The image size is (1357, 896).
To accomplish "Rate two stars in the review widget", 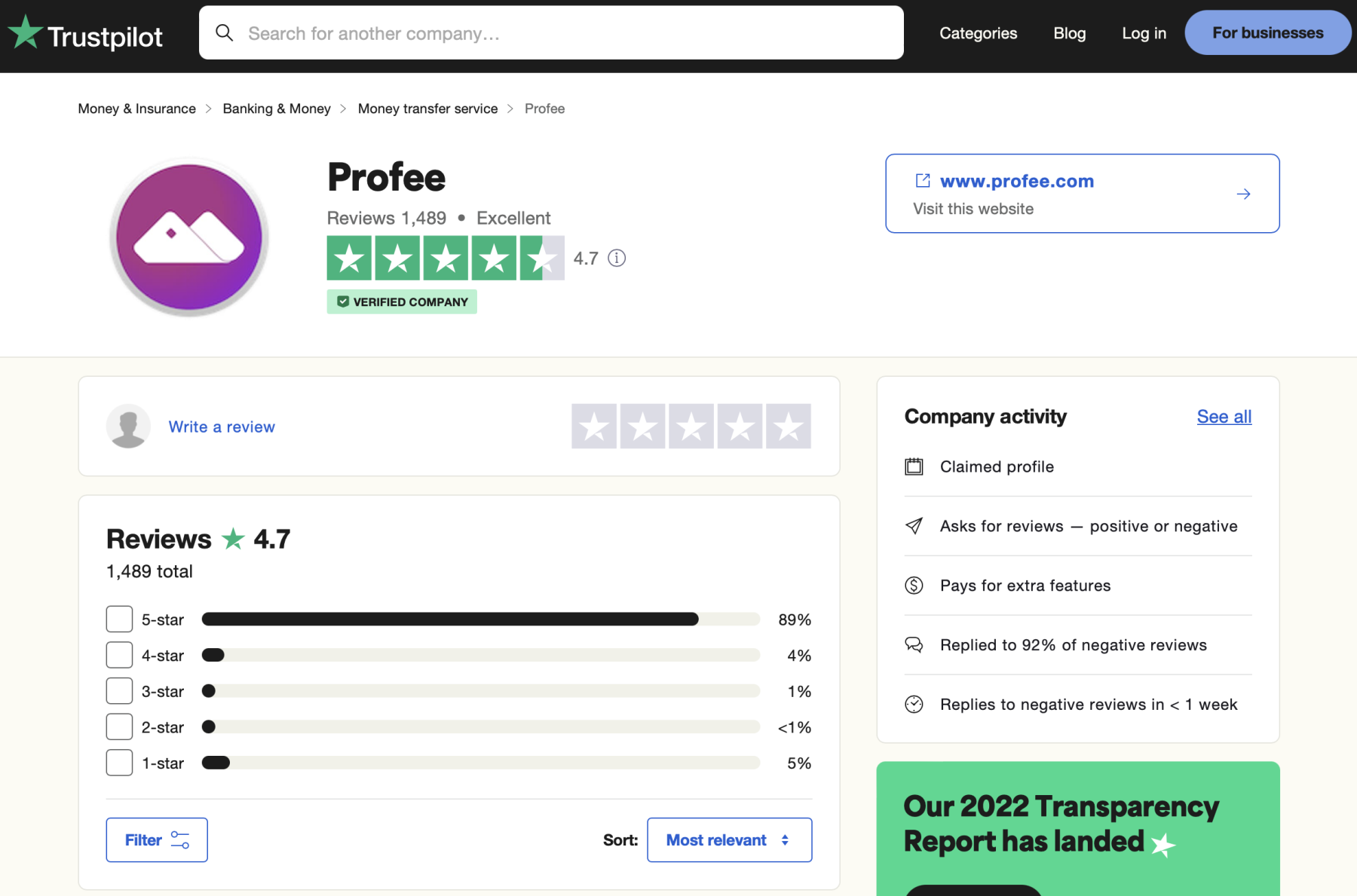I will tap(642, 427).
